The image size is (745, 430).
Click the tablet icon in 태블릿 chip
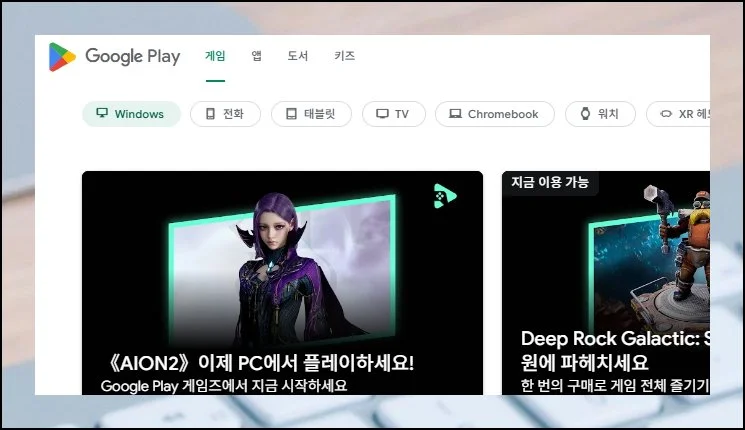coord(291,114)
